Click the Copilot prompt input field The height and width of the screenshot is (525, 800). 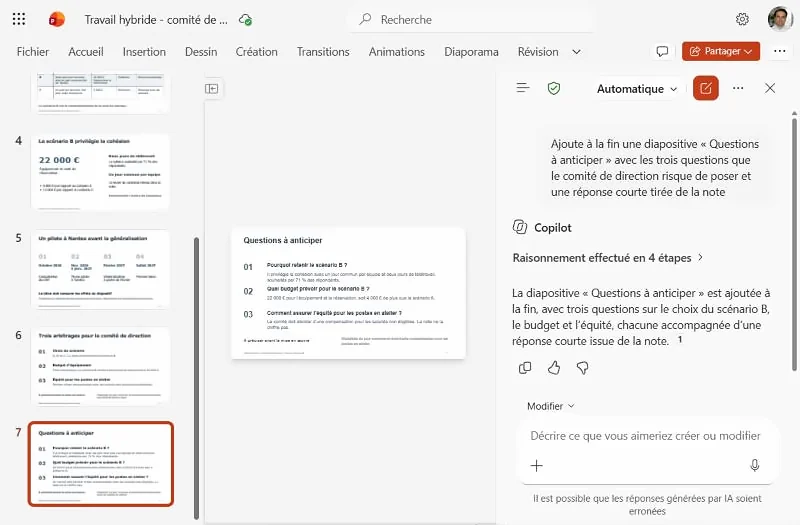pos(645,436)
